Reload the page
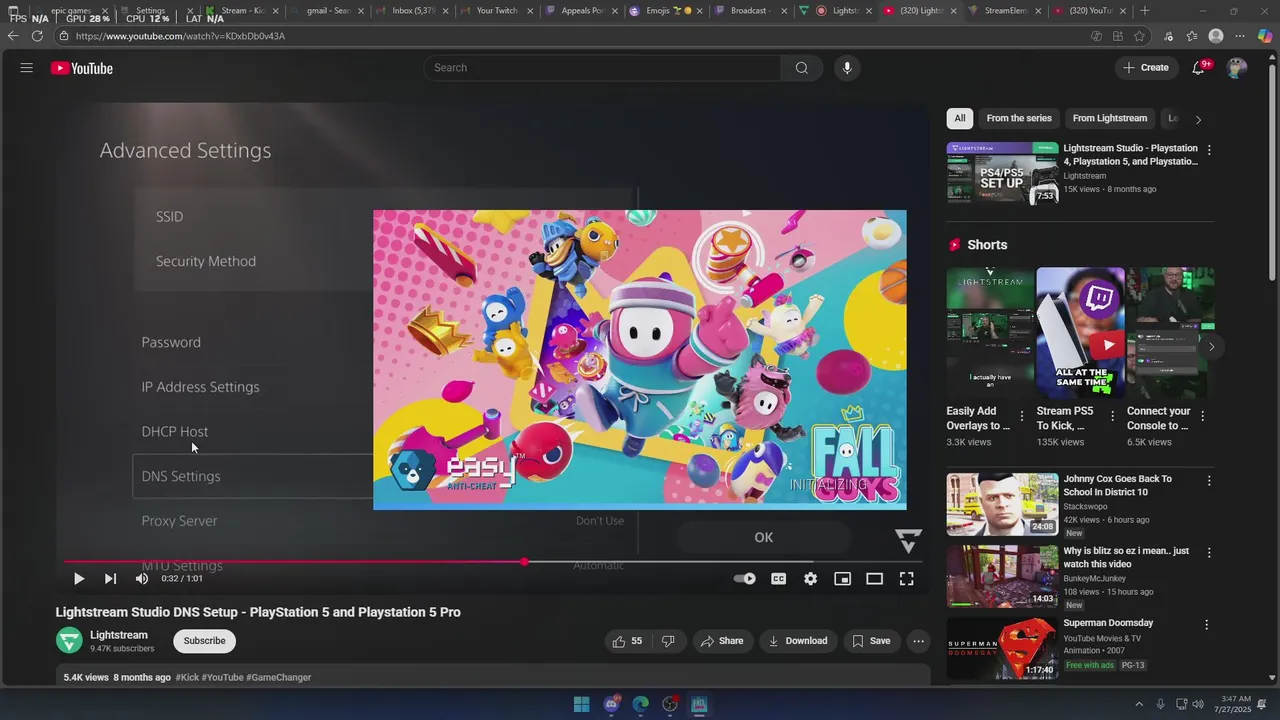 37,36
